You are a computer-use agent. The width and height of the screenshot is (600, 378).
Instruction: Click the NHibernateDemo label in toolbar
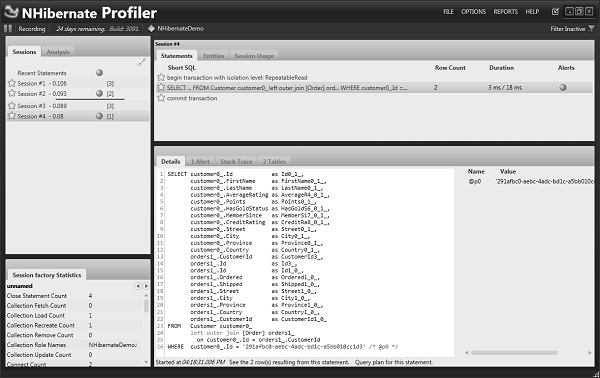[x=180, y=28]
